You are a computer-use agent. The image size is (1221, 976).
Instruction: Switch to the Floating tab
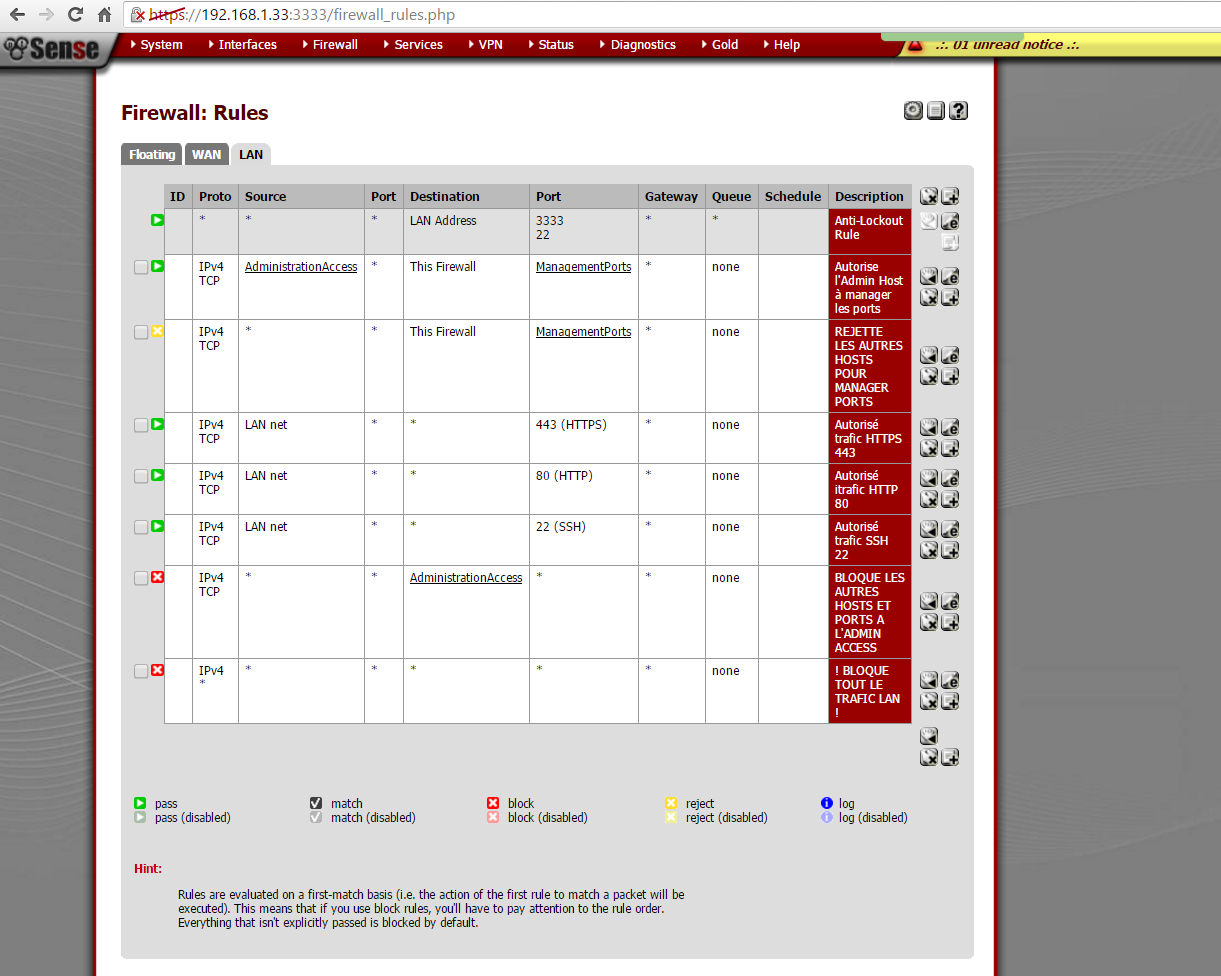pos(152,154)
